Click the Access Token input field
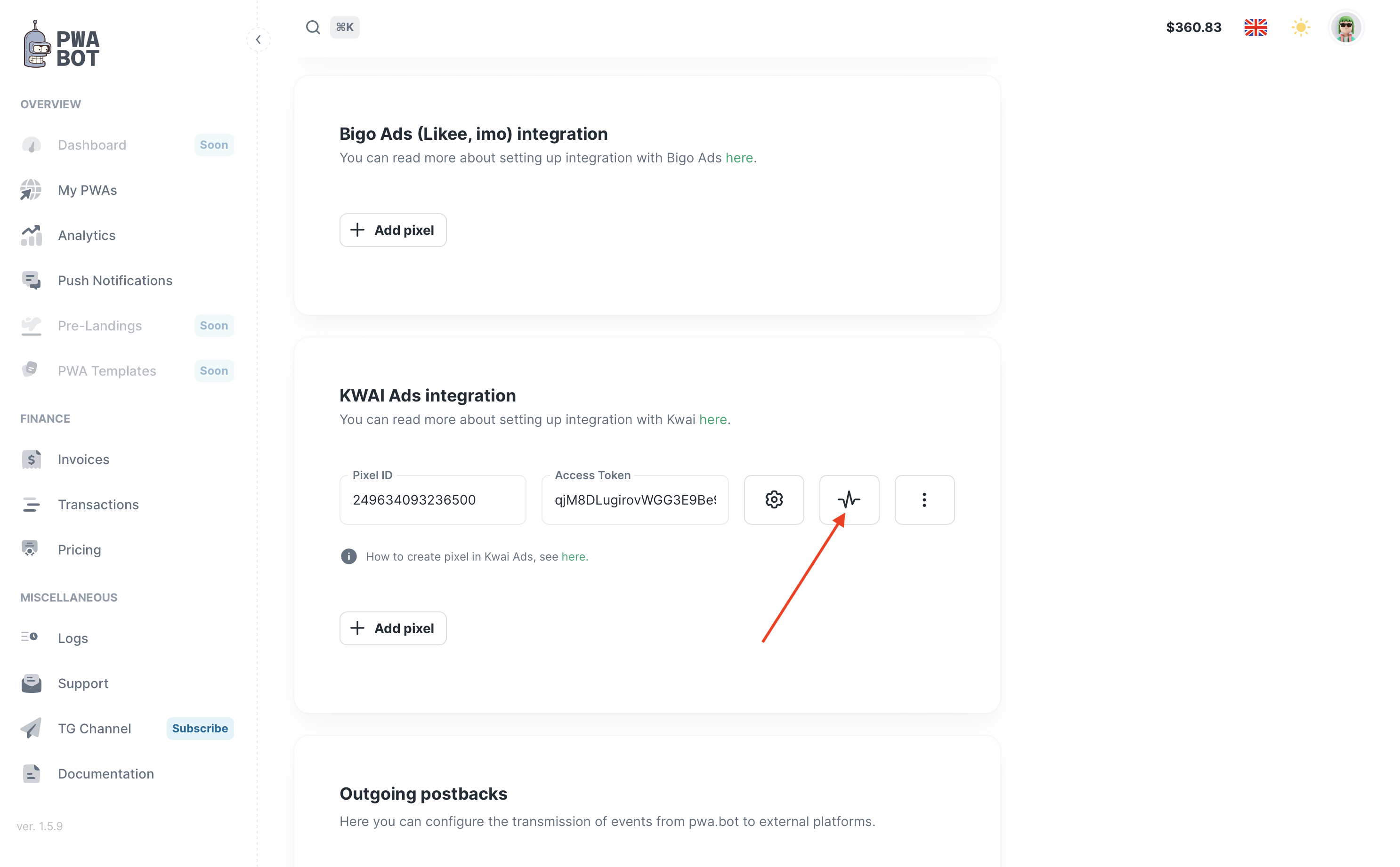 tap(634, 500)
